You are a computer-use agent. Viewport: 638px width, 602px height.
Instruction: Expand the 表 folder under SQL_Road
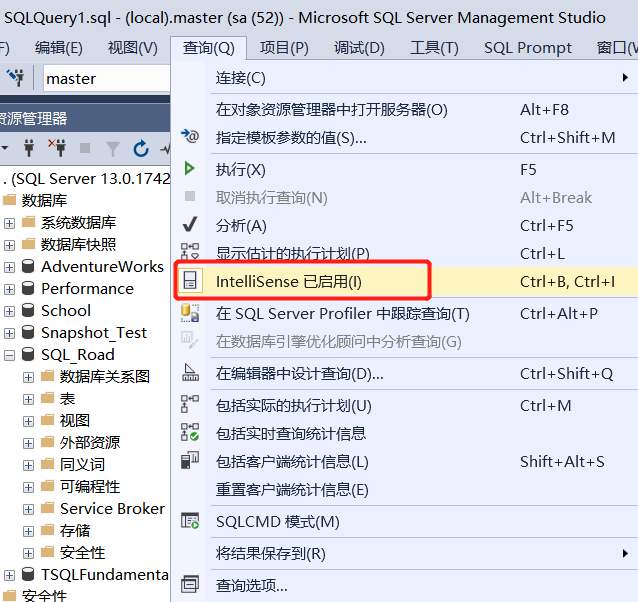(28, 399)
